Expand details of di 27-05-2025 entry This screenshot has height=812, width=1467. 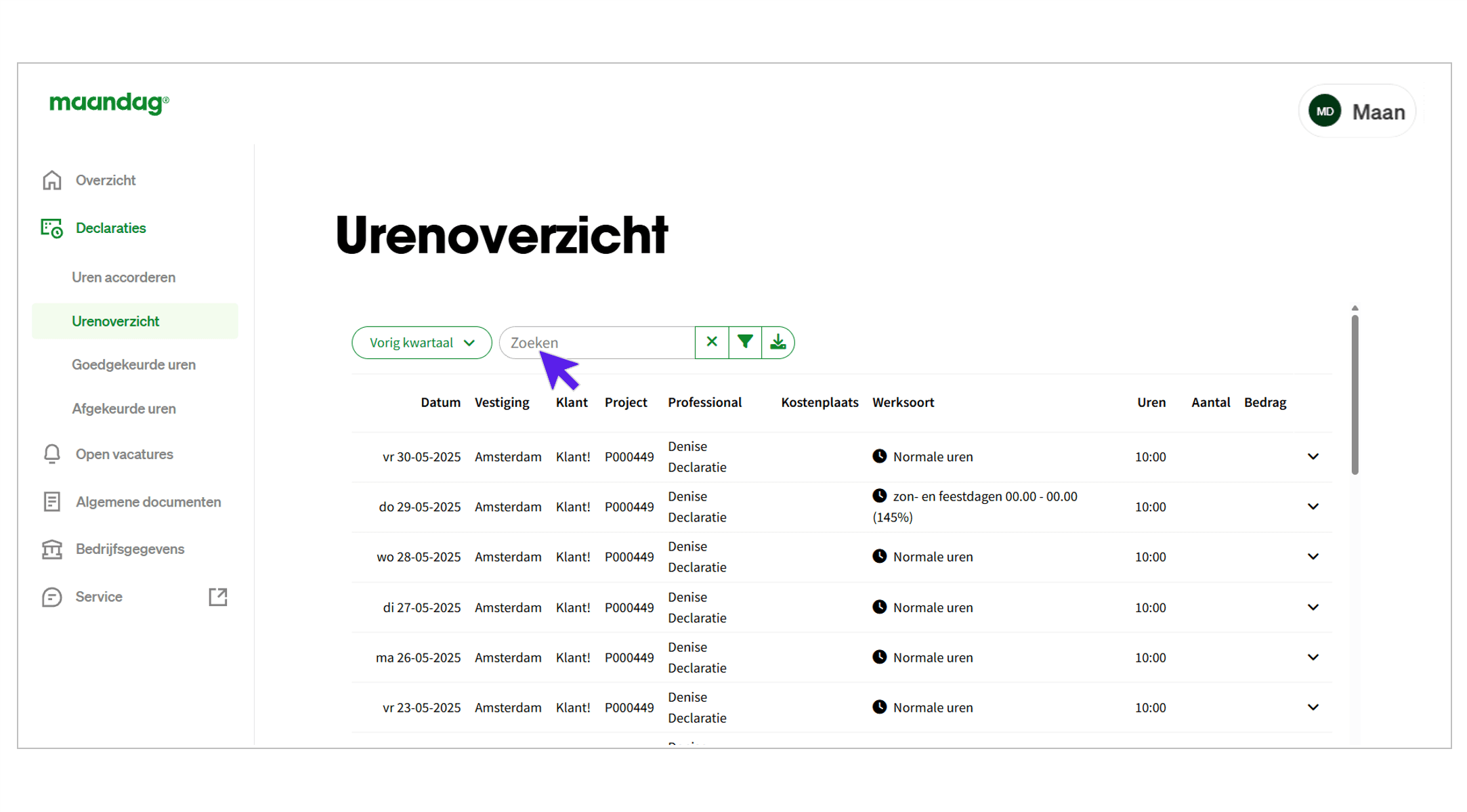pos(1313,607)
